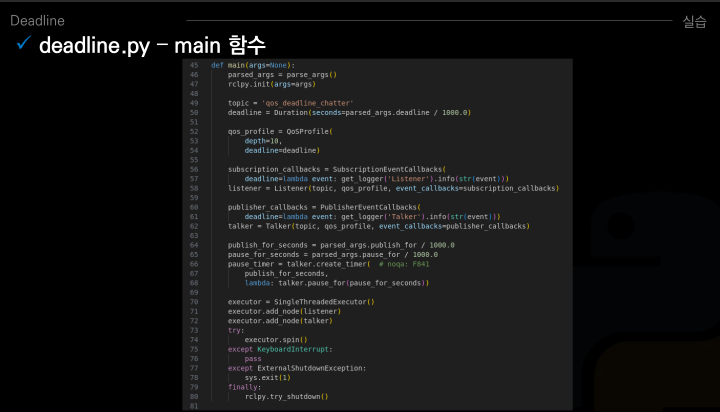The width and height of the screenshot is (720, 412).
Task: Click line number 81 in the gutter
Action: [x=194, y=406]
